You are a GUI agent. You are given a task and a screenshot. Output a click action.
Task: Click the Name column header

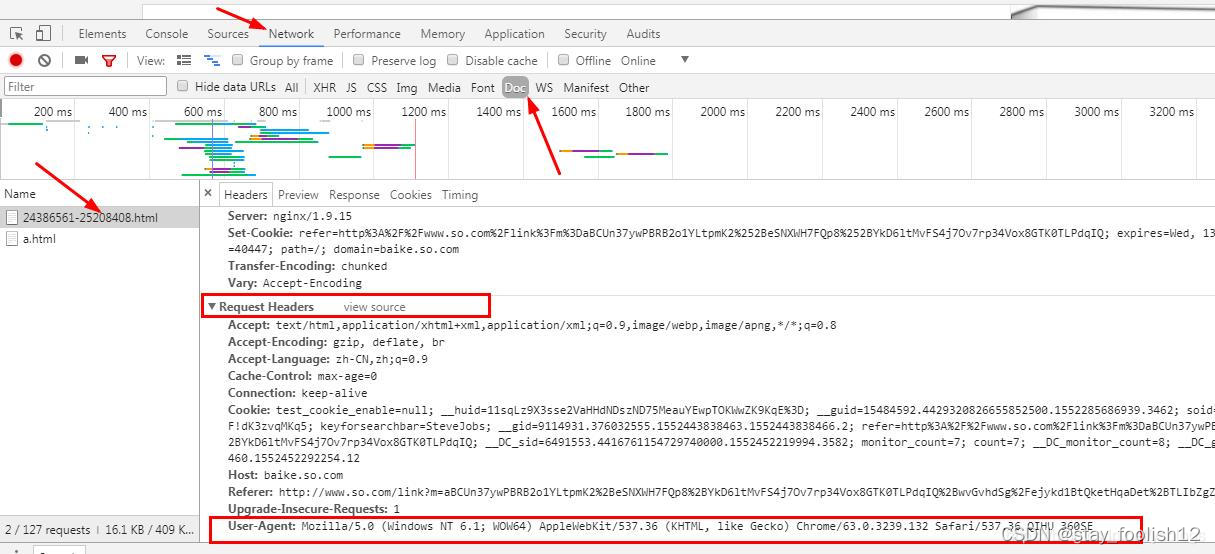pyautogui.click(x=20, y=194)
